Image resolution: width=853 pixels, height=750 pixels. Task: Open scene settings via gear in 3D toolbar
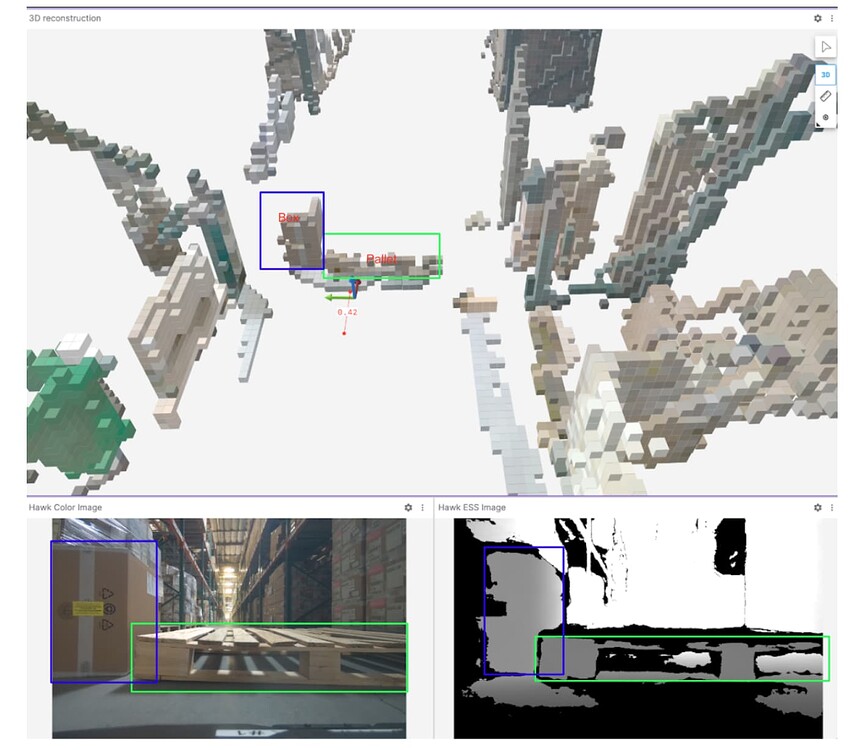point(825,118)
